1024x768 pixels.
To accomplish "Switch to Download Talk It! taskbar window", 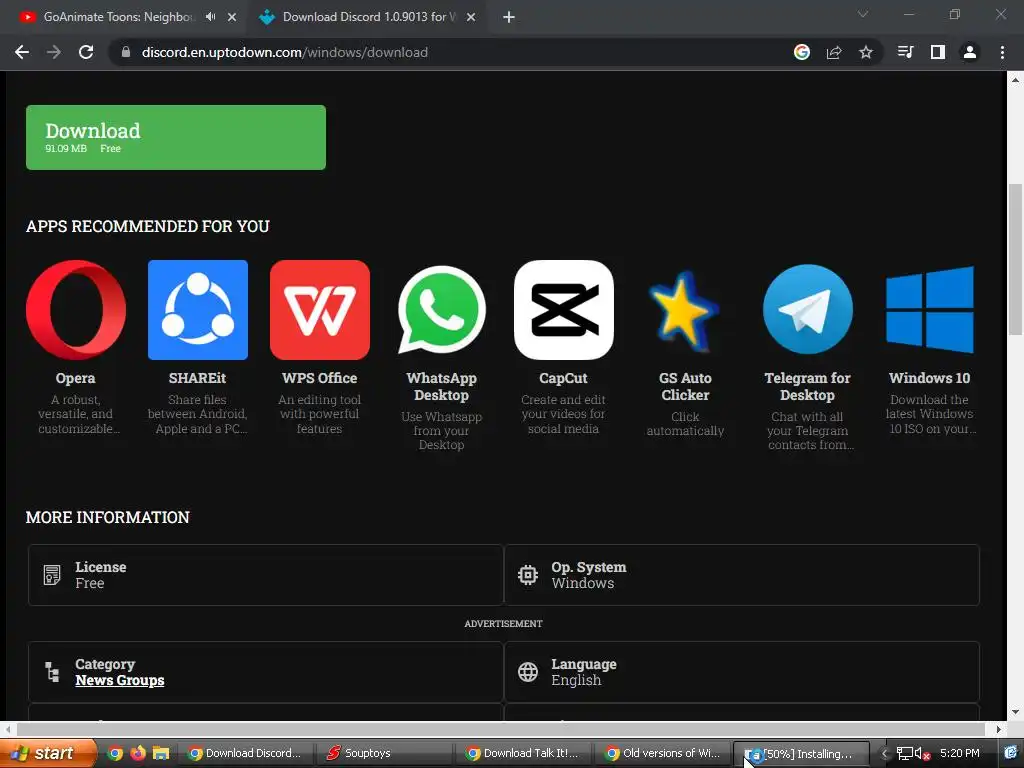I will (524, 753).
